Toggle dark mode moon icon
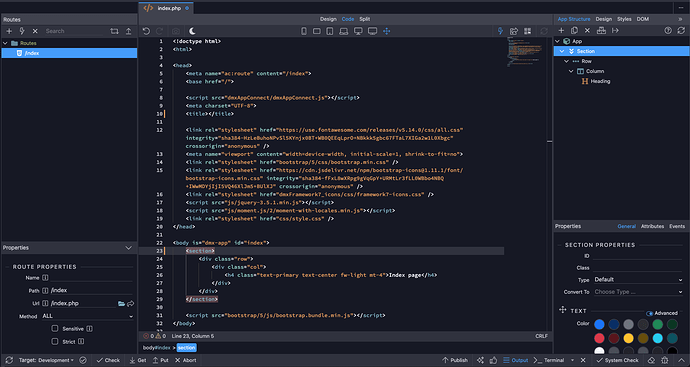This screenshot has height=367, width=690. (192, 31)
